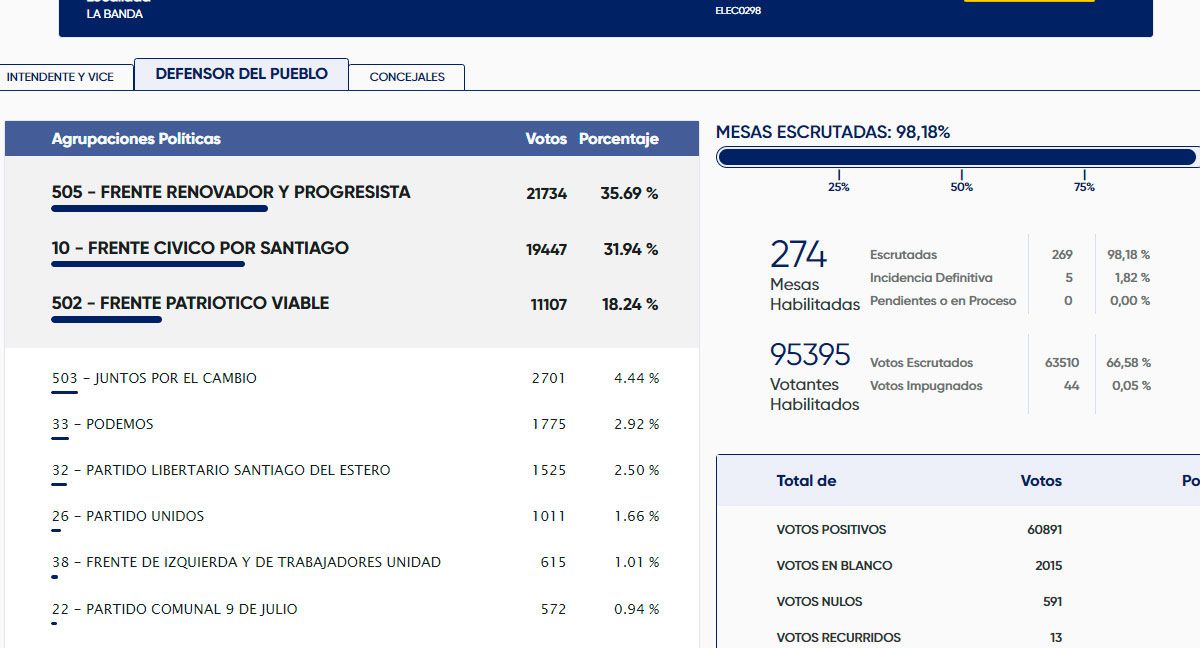Click the 50% marker under progress bar
The height and width of the screenshot is (648, 1200).
click(961, 186)
